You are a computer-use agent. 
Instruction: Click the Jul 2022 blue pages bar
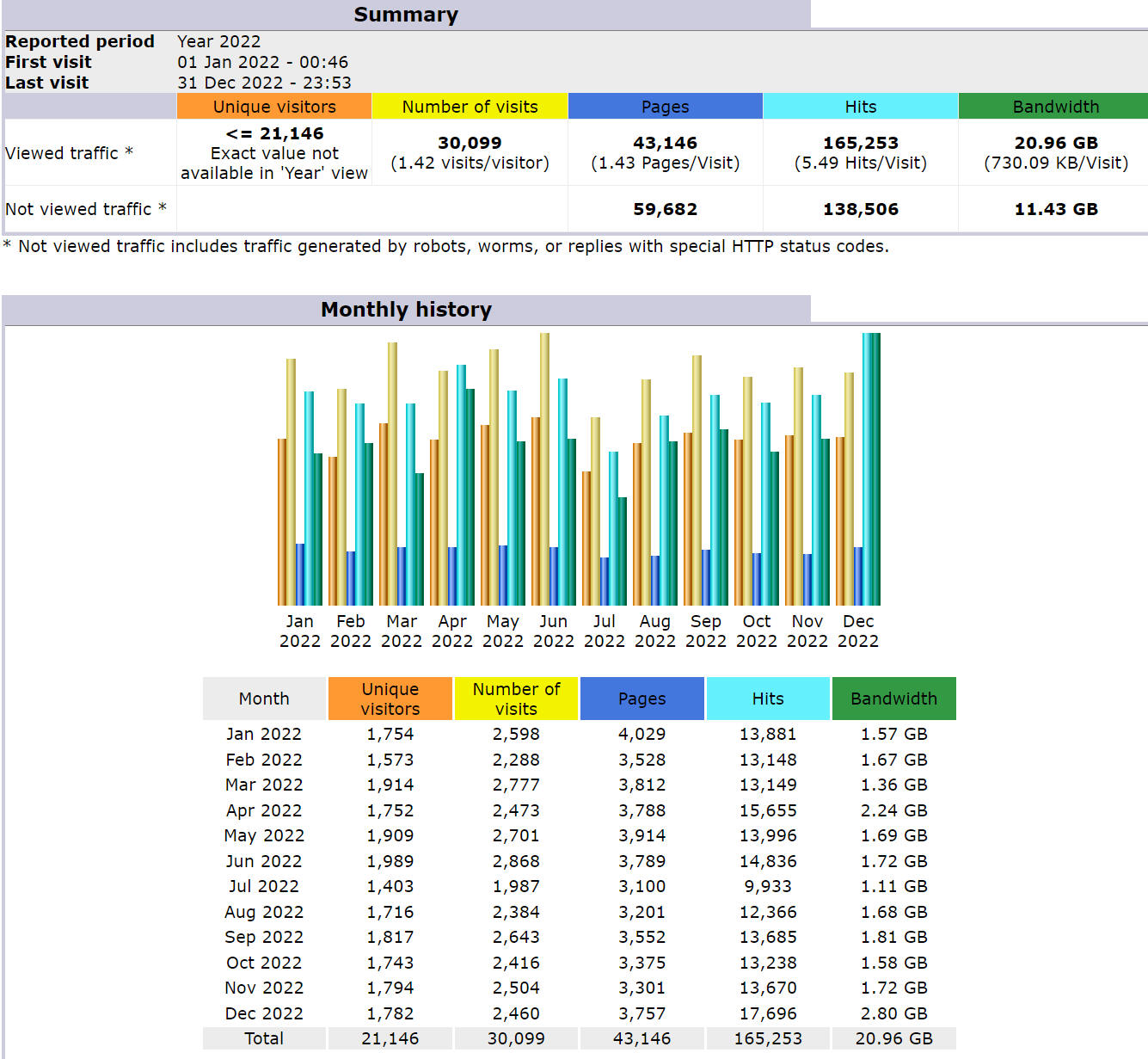pos(605,581)
